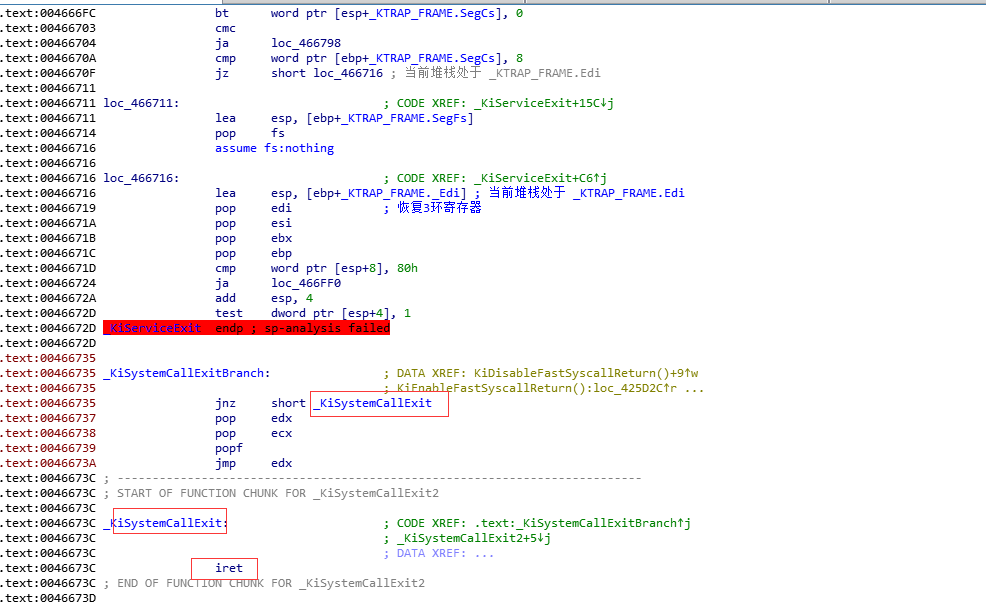The image size is (986, 602).
Task: Click the address .text:0046673A
Action: point(48,464)
